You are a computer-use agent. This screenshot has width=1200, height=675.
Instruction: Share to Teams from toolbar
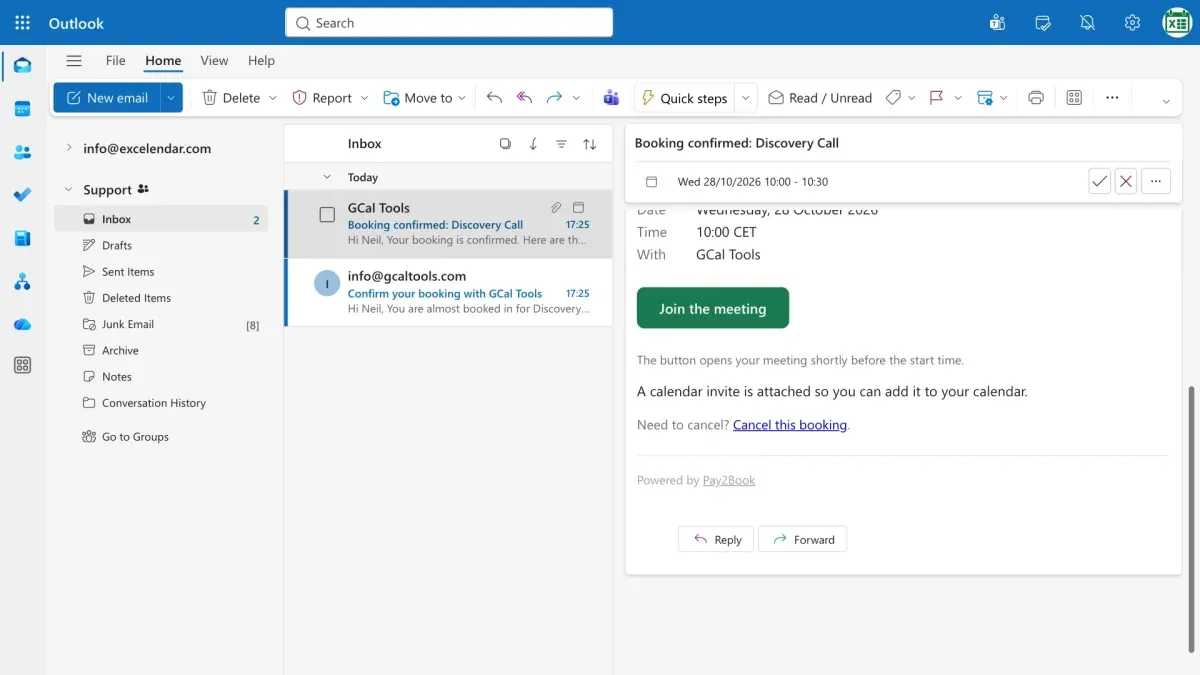point(611,98)
